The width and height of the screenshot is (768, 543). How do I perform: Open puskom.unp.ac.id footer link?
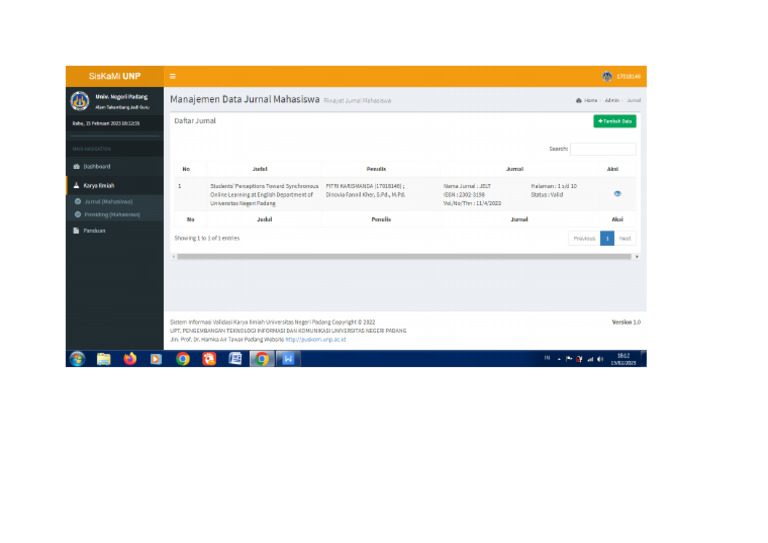315,339
